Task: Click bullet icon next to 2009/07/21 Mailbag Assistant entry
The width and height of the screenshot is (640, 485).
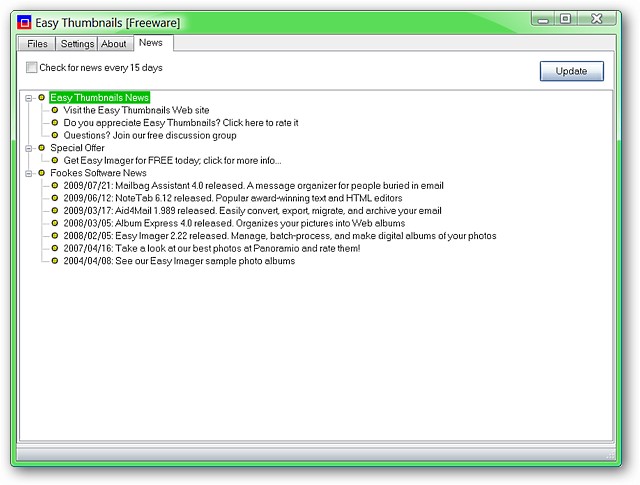Action: (55, 185)
